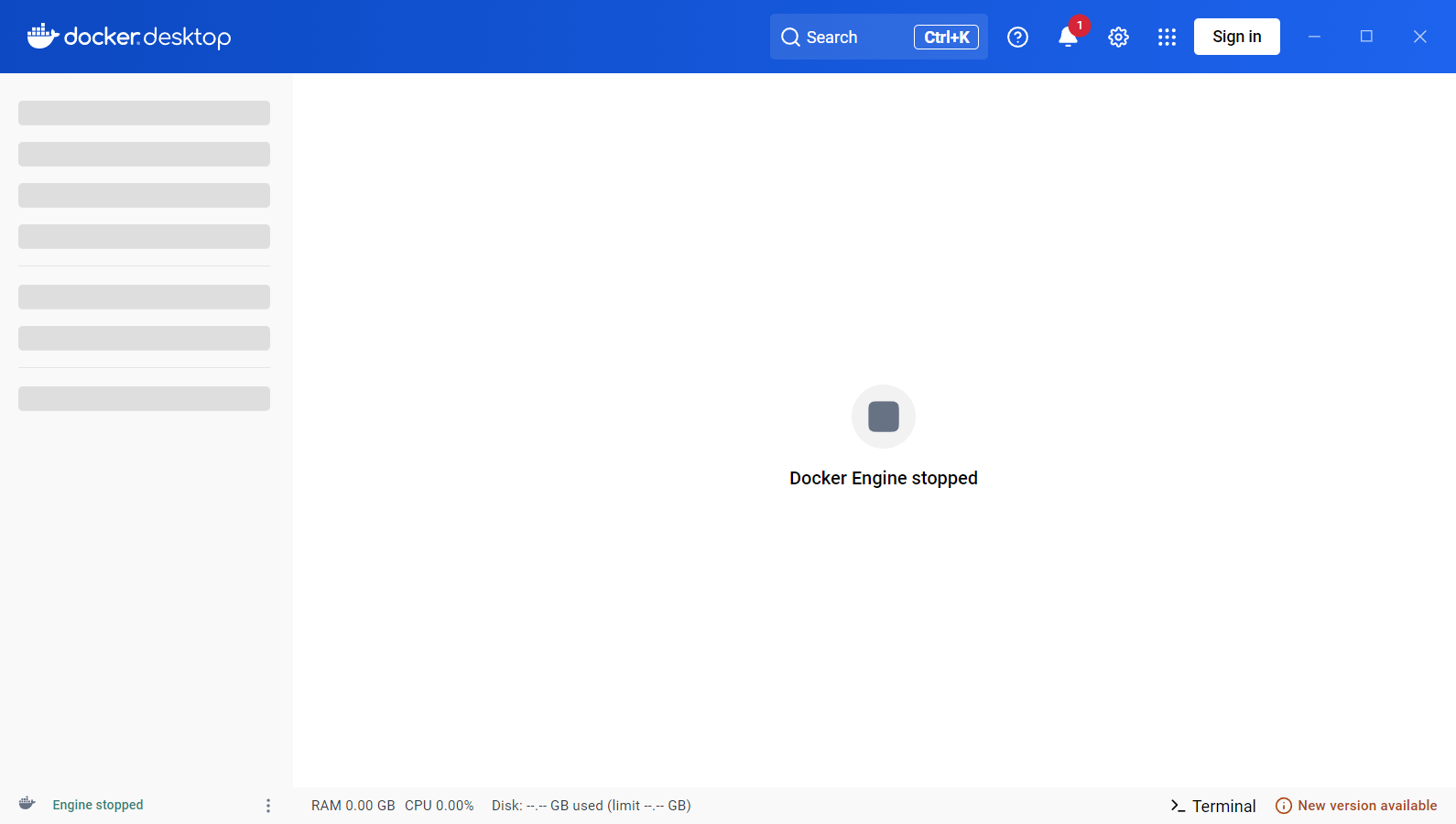The width and height of the screenshot is (1456, 824).
Task: Minimize the Docker Desktop window
Action: coord(1314,37)
